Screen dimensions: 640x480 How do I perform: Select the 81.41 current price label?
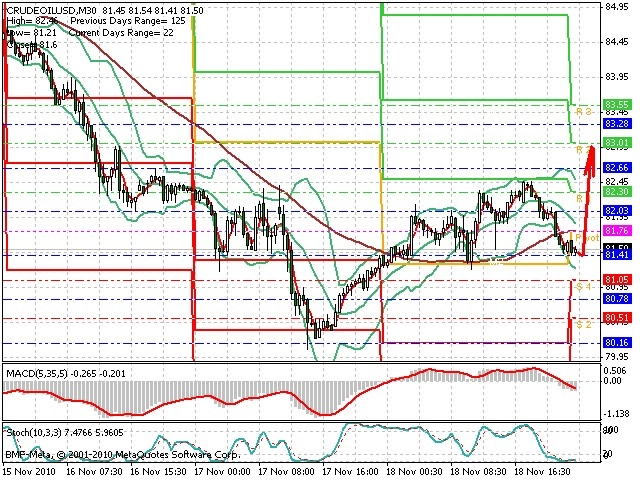pos(617,255)
